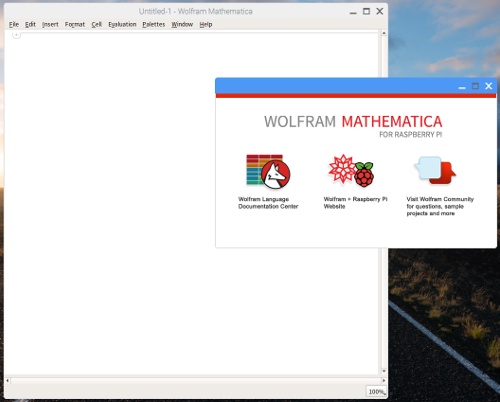Open the Insert menu
The width and height of the screenshot is (500, 402).
tap(50, 24)
